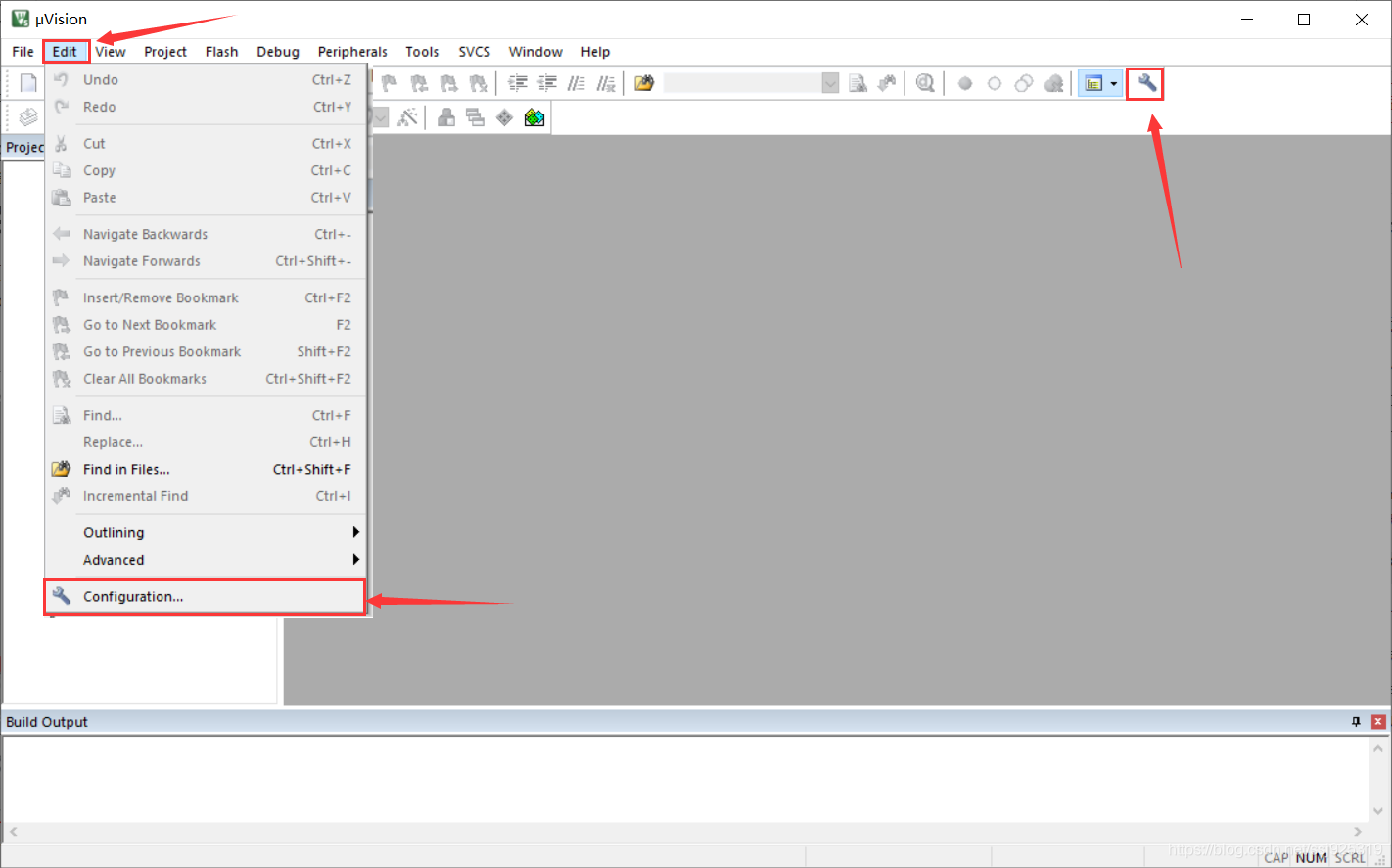Click the Manage Run-Time Environment diamond icon
This screenshot has width=1392, height=868.
click(504, 117)
